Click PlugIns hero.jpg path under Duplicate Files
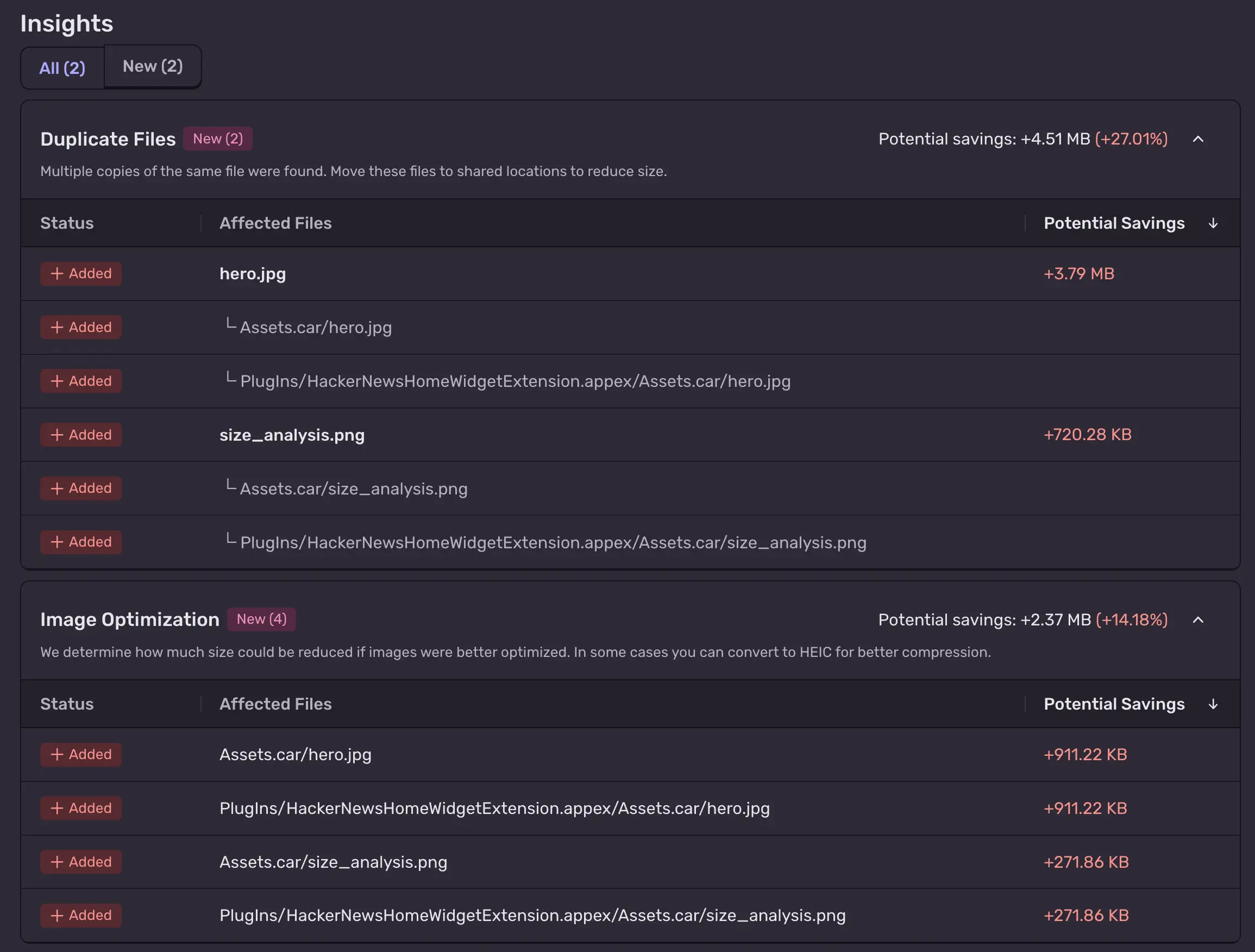This screenshot has width=1255, height=952. tap(515, 381)
